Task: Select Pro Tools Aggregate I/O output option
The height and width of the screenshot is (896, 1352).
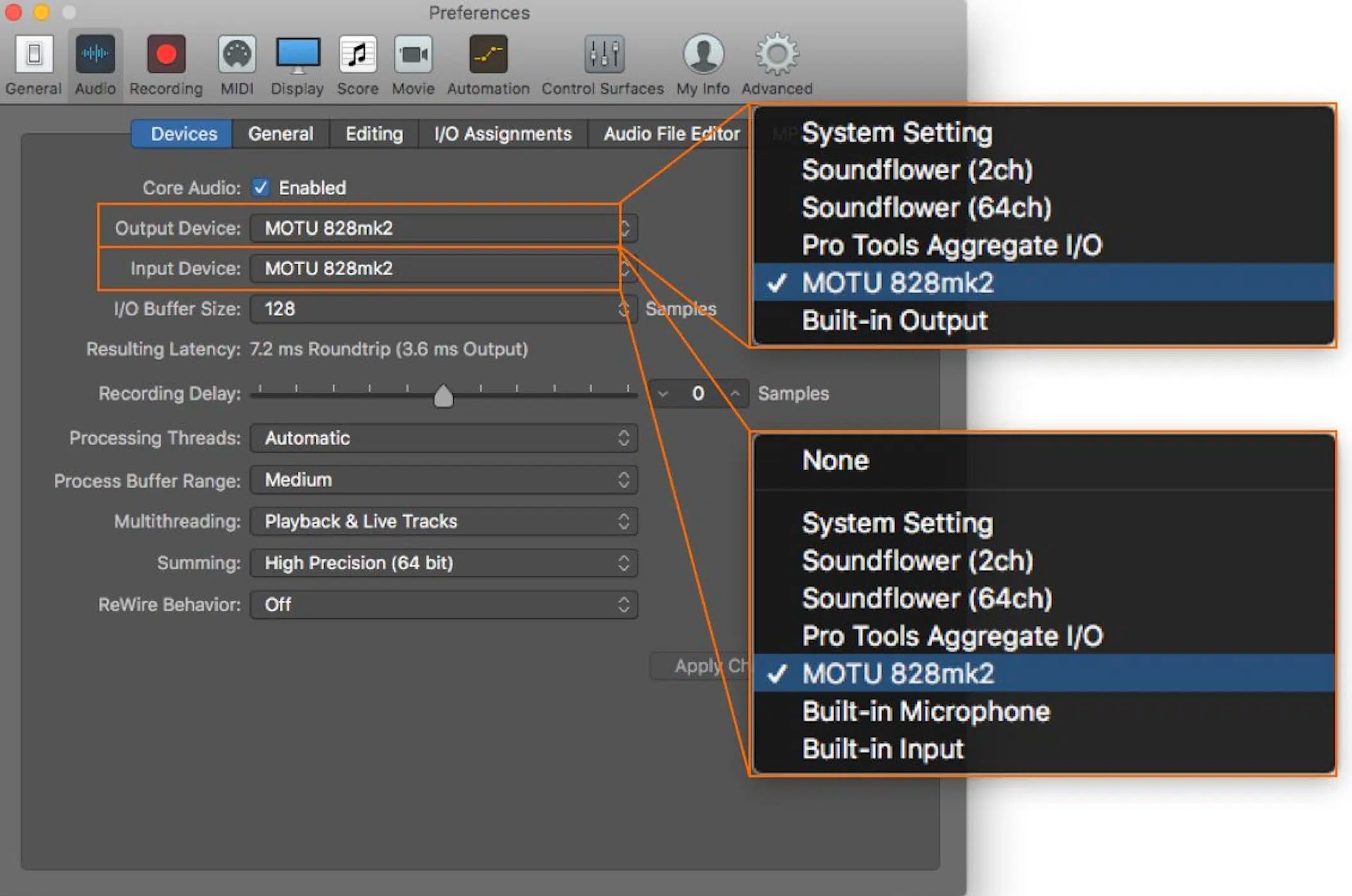Action: 951,245
